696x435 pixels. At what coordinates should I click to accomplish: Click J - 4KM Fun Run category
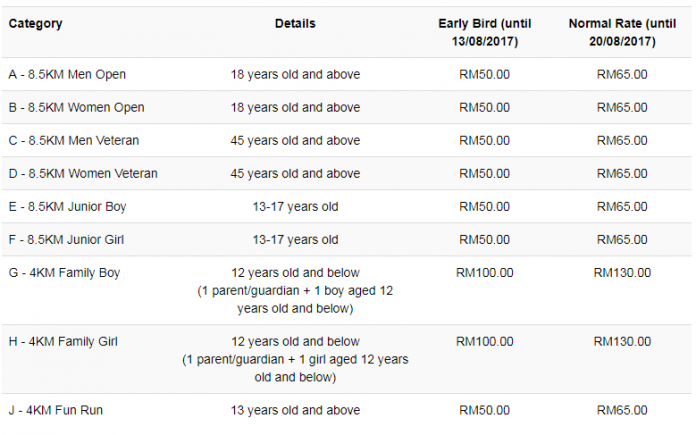[x=55, y=410]
